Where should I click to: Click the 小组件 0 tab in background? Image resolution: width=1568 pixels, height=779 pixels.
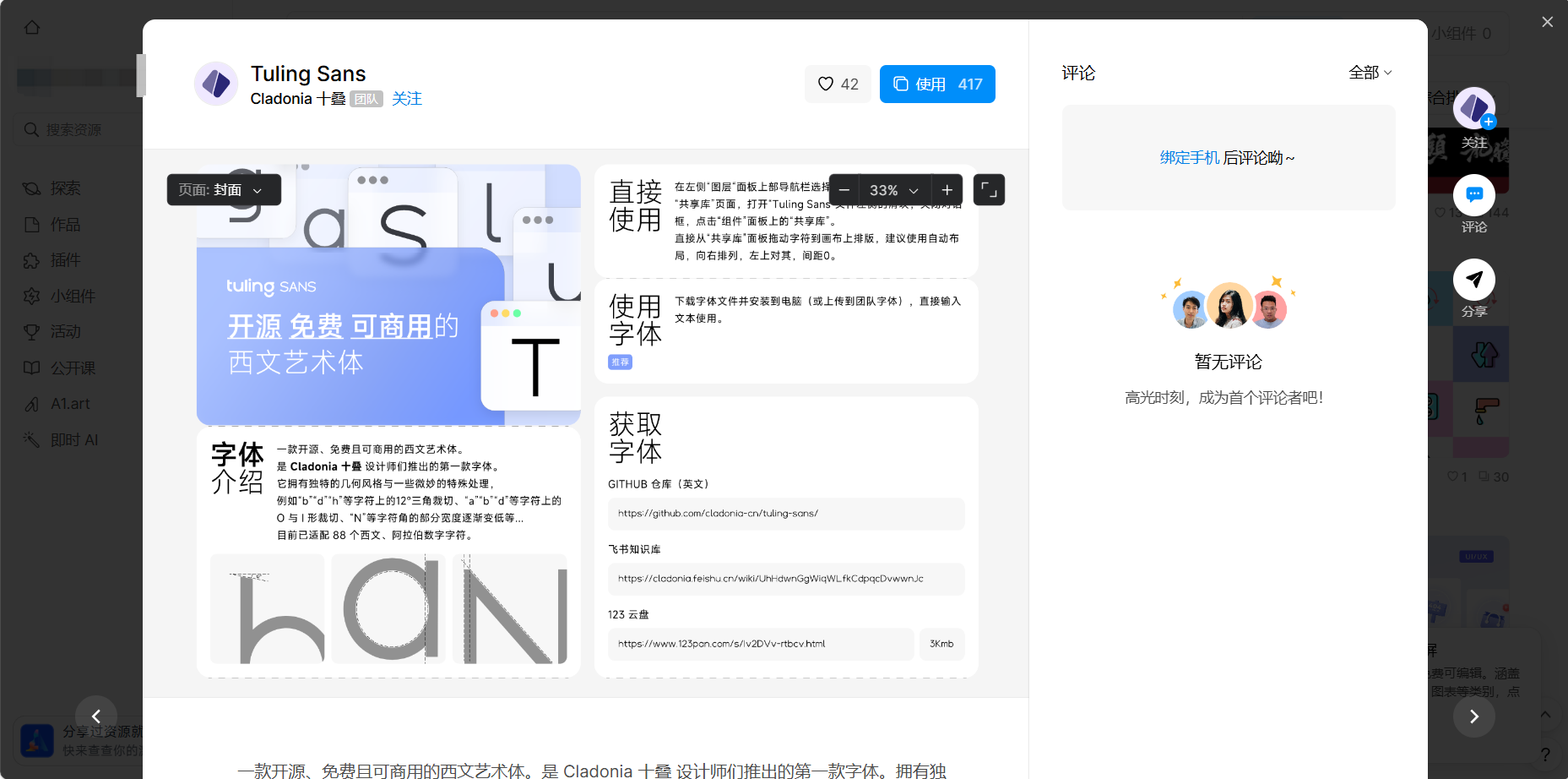click(1461, 34)
